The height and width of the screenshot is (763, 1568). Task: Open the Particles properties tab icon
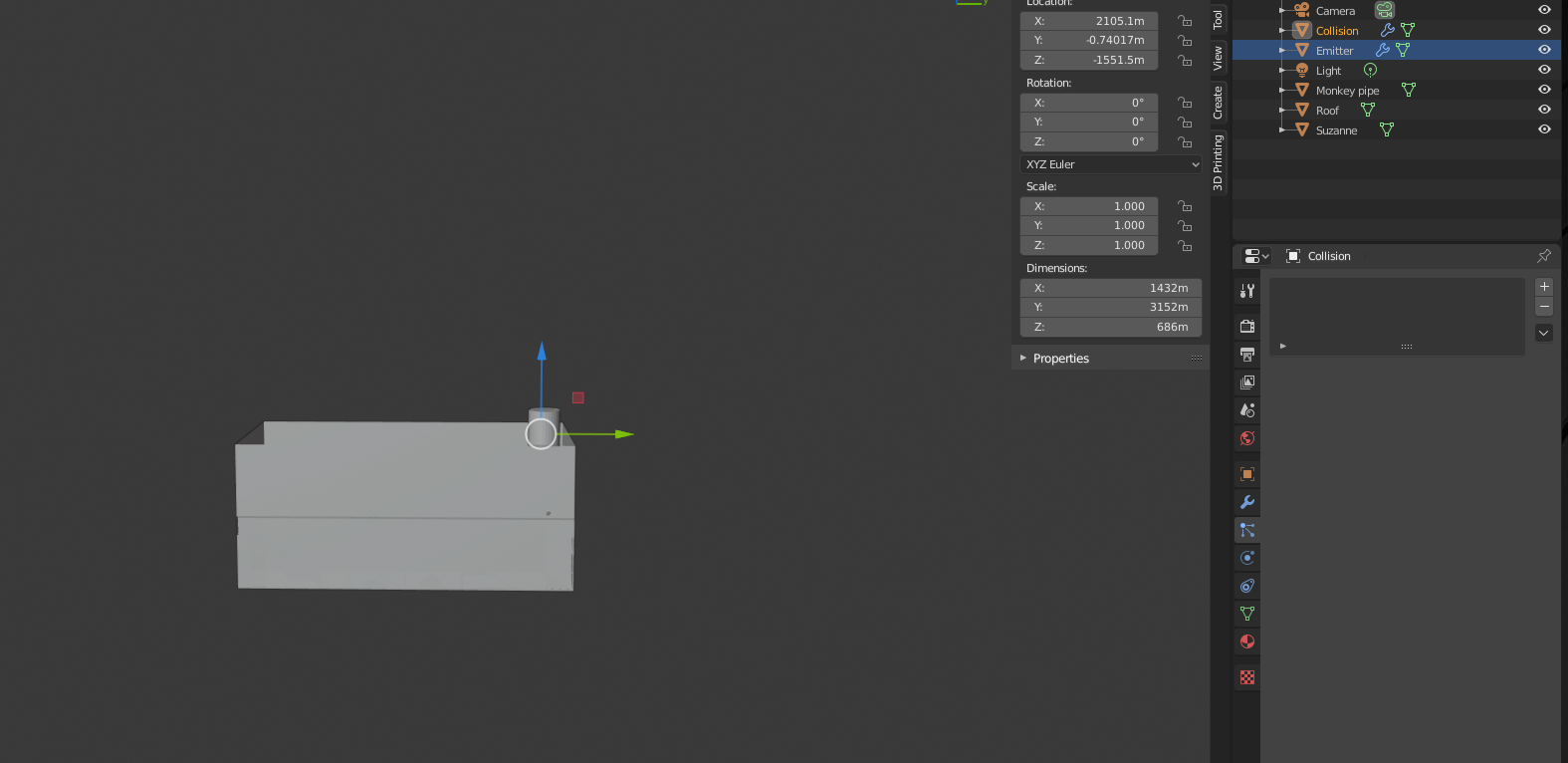[1247, 530]
